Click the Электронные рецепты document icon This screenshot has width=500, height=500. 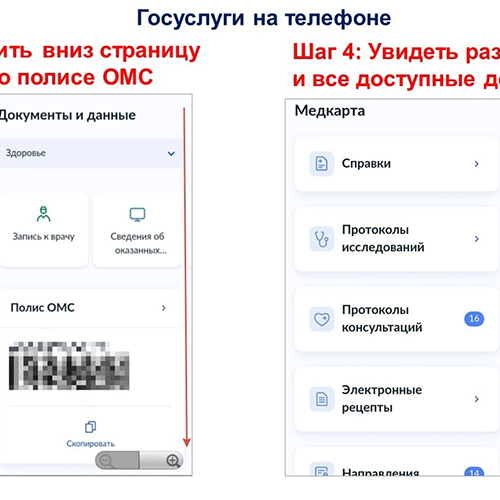(322, 399)
